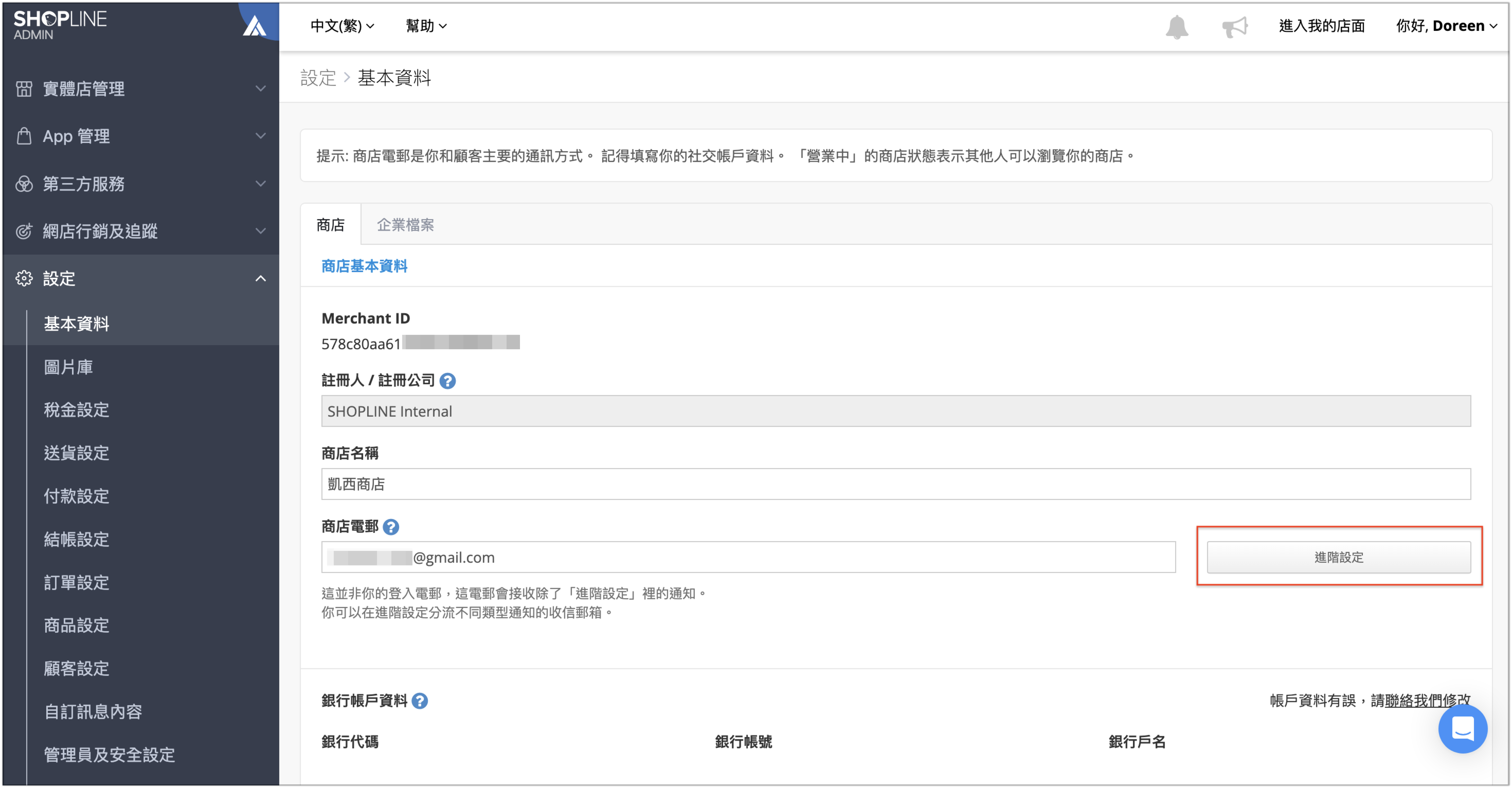
Task: Open 自訂訊息內容 in the settings submenu
Action: pos(93,712)
